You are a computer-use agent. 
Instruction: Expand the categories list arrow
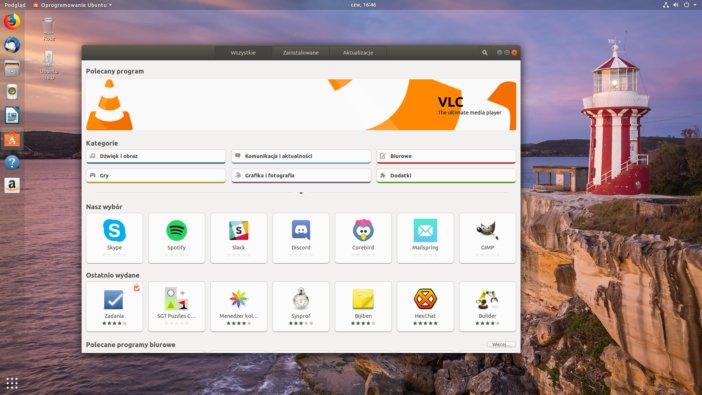(301, 193)
